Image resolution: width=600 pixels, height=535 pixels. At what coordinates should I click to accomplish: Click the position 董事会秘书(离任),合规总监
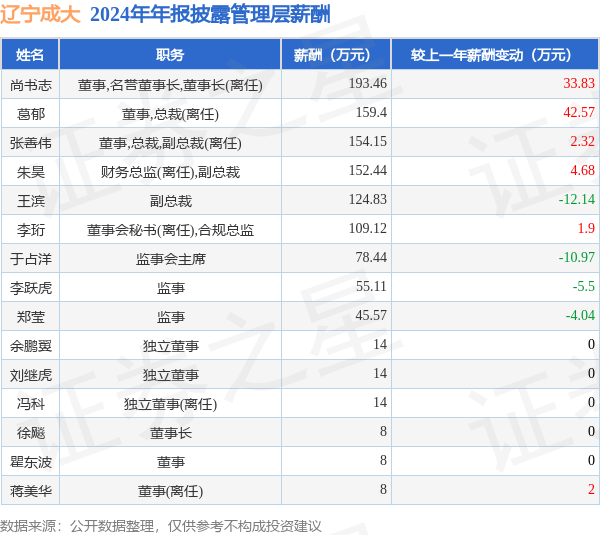tap(170, 230)
